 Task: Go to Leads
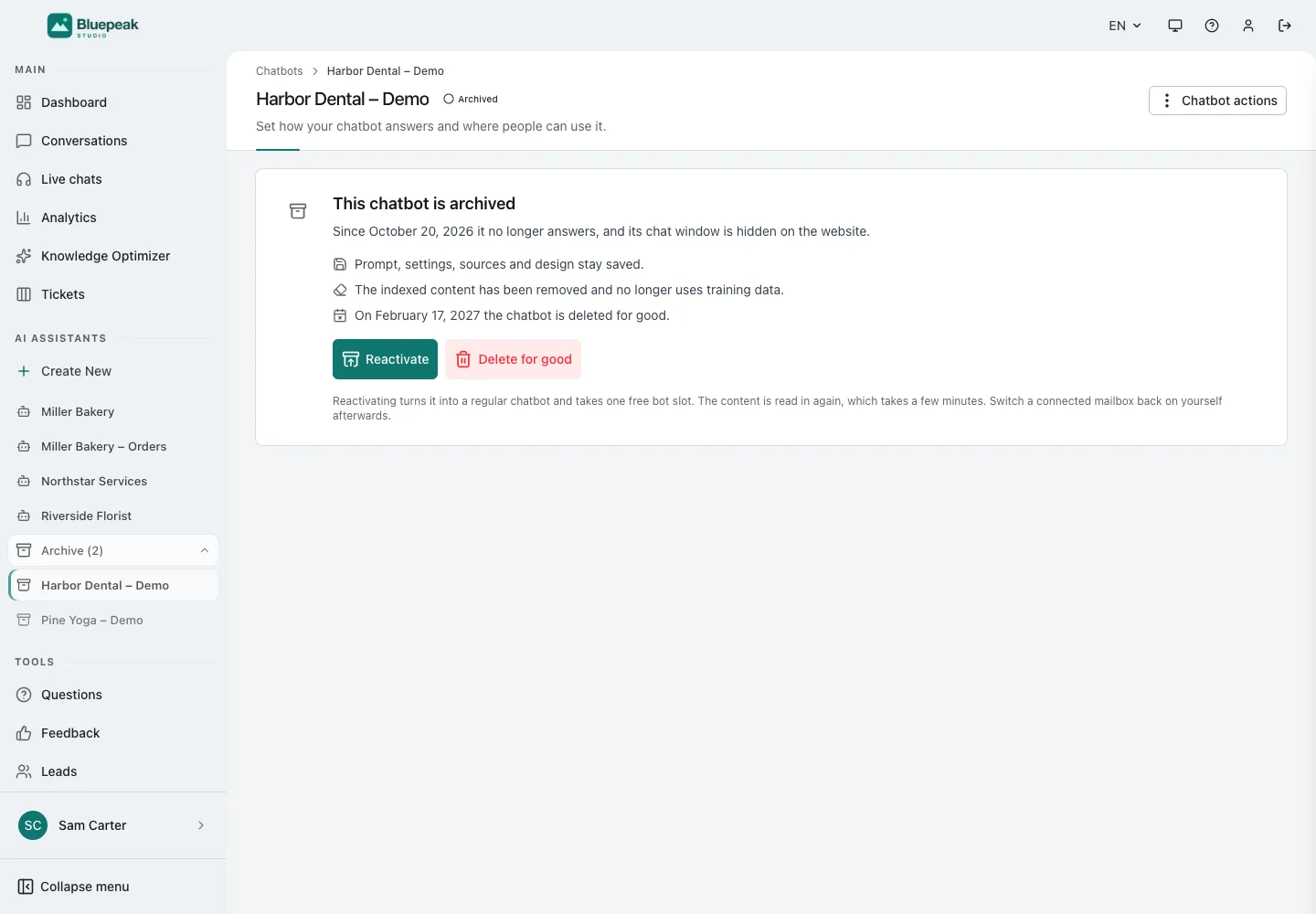[113, 771]
